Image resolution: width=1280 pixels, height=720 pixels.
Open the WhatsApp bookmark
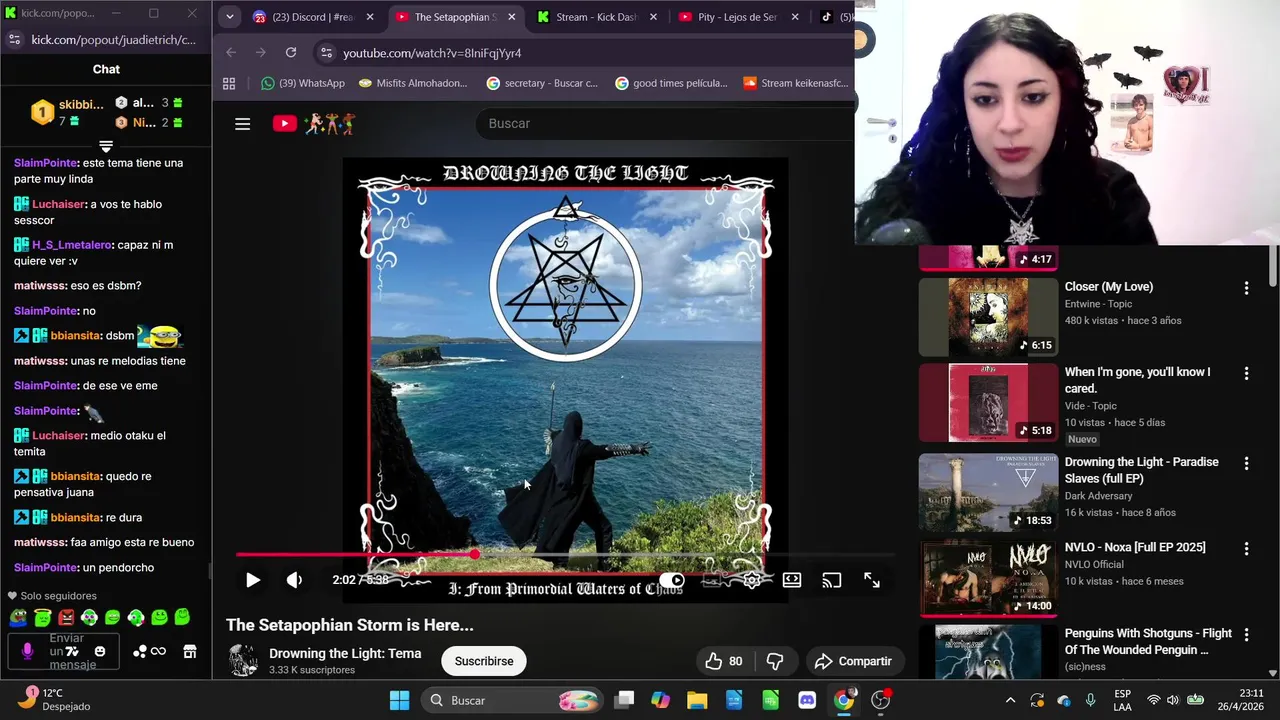click(302, 83)
